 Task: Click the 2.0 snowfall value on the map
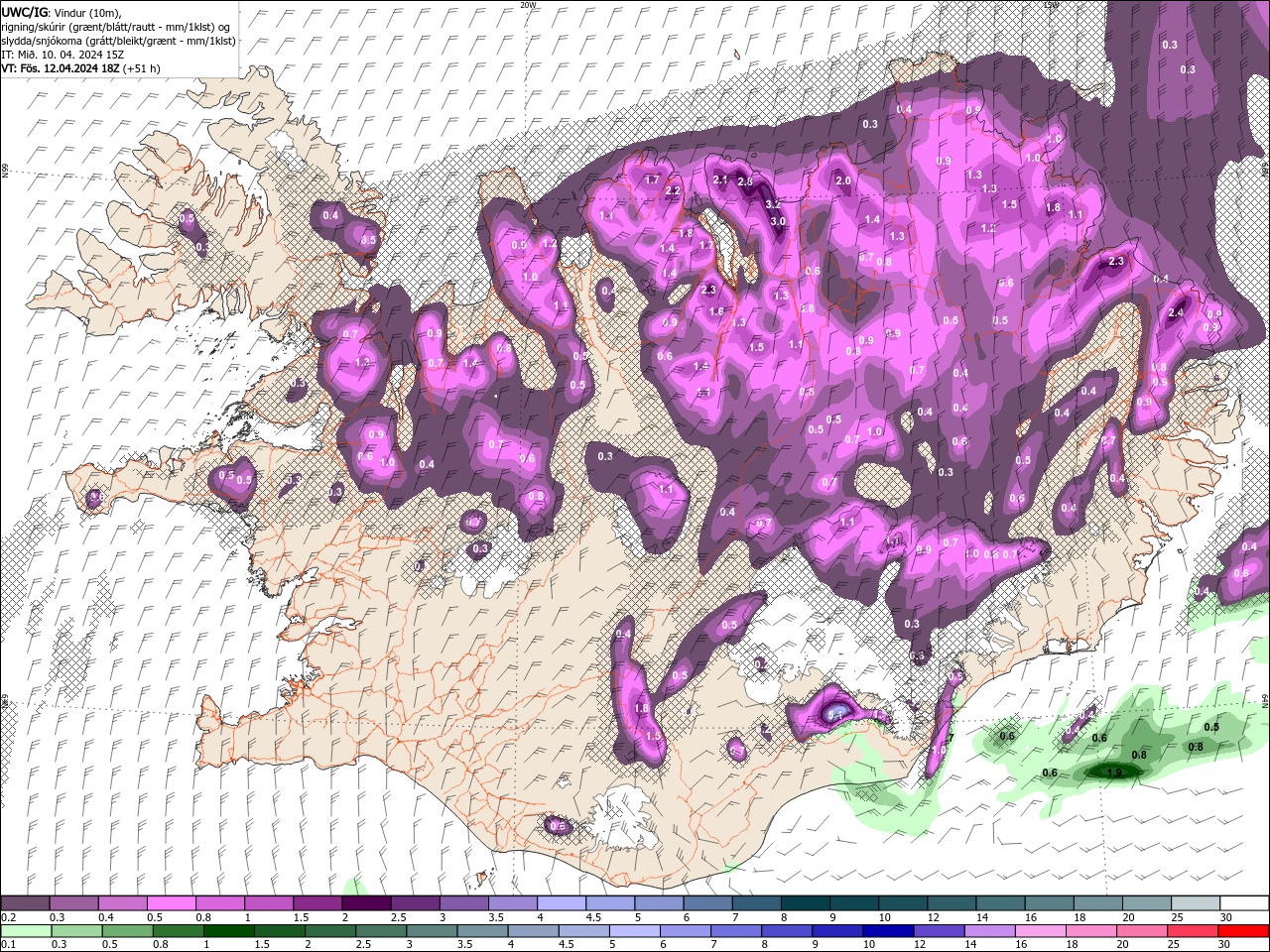tap(844, 181)
